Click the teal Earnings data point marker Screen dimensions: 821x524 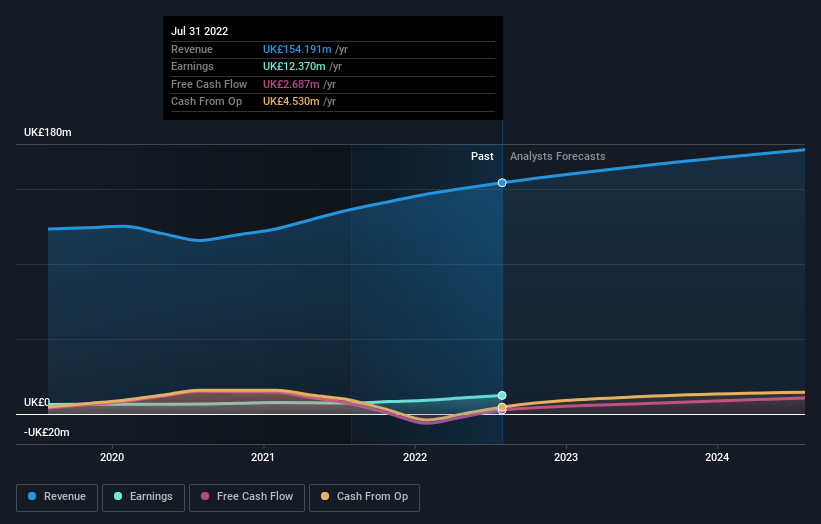tap(502, 396)
